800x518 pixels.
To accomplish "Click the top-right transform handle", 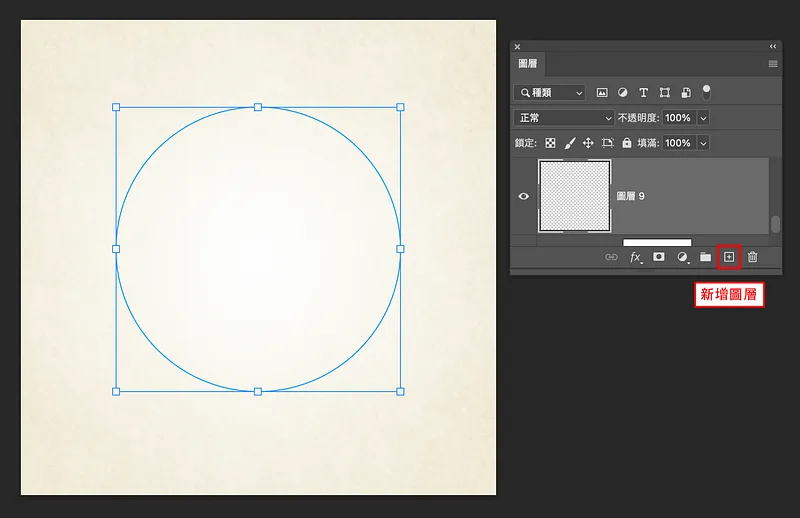I will point(401,107).
